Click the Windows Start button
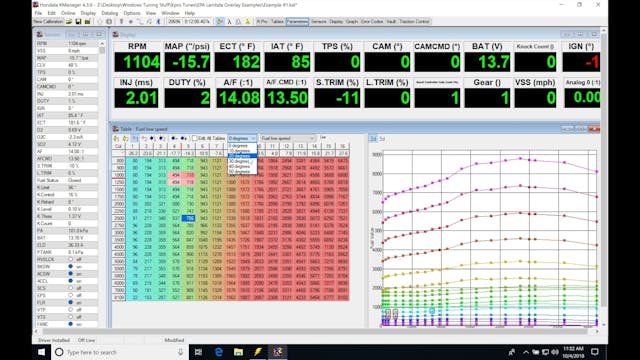Viewport: 640px width, 360px height. [42, 352]
